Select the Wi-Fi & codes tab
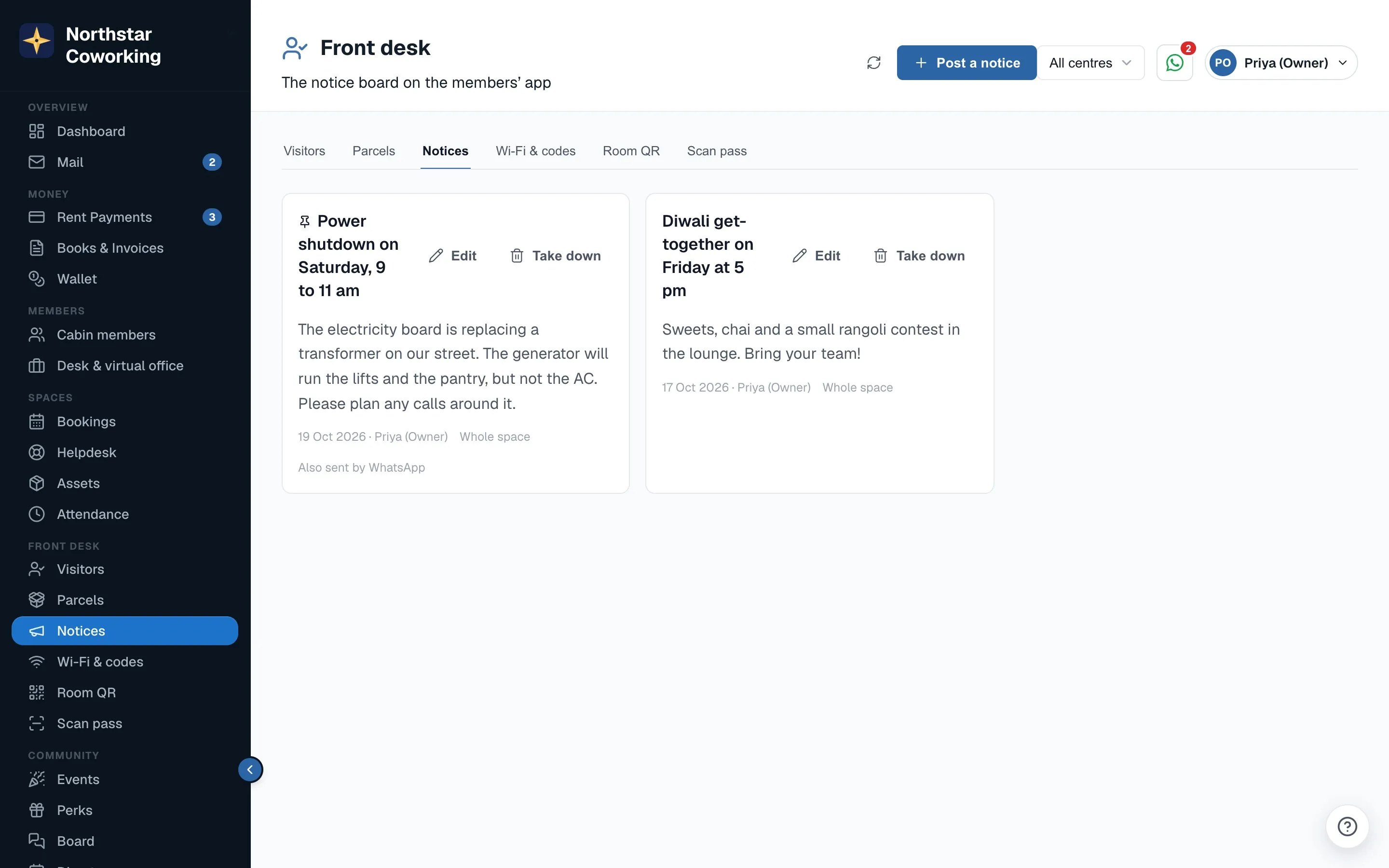This screenshot has width=1389, height=868. [x=535, y=151]
